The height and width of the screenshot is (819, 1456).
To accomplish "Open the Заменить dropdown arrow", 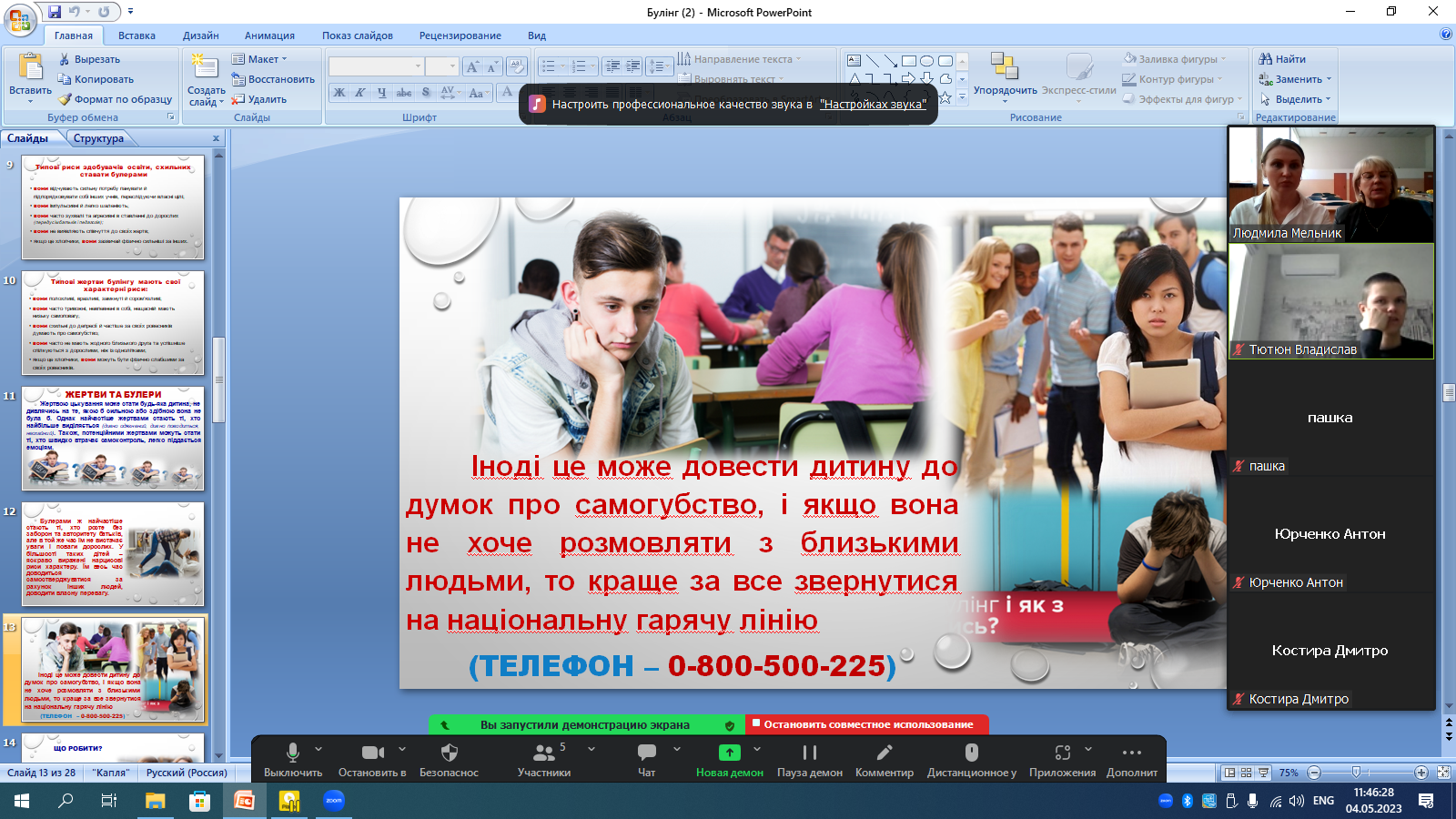I will pos(1329,79).
